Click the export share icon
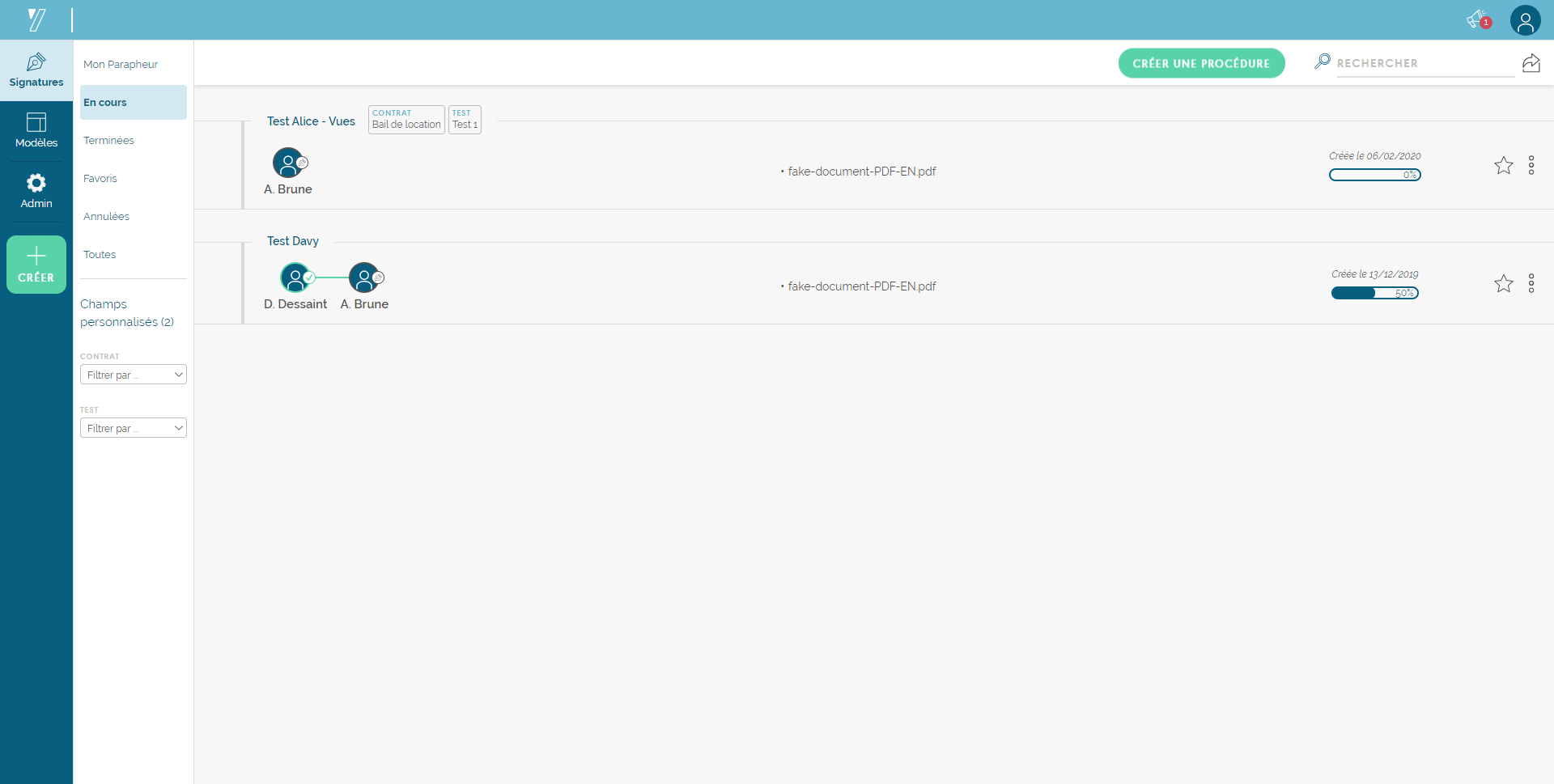This screenshot has height=784, width=1554. pos(1531,63)
